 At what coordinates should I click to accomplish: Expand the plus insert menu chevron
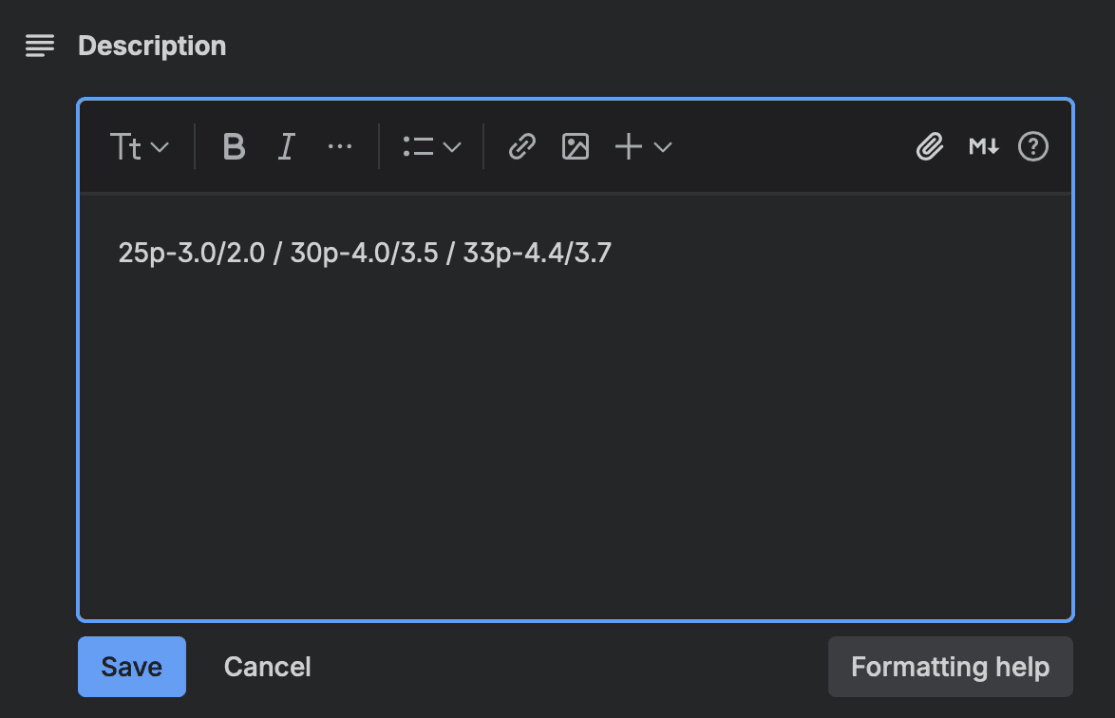663,147
